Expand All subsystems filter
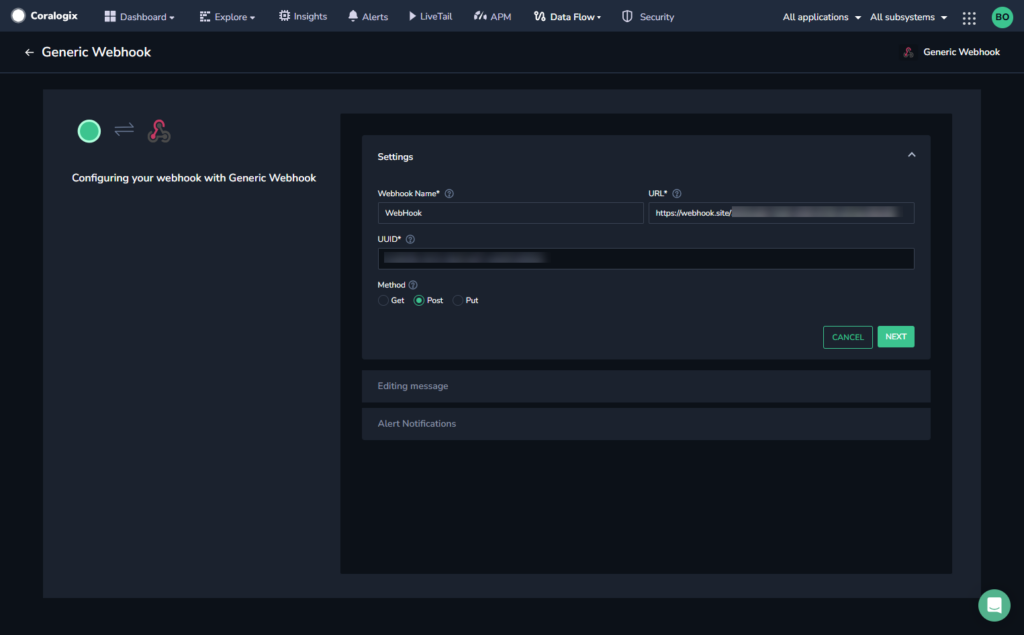Screen dimensions: 1024x635 [x=908, y=17]
